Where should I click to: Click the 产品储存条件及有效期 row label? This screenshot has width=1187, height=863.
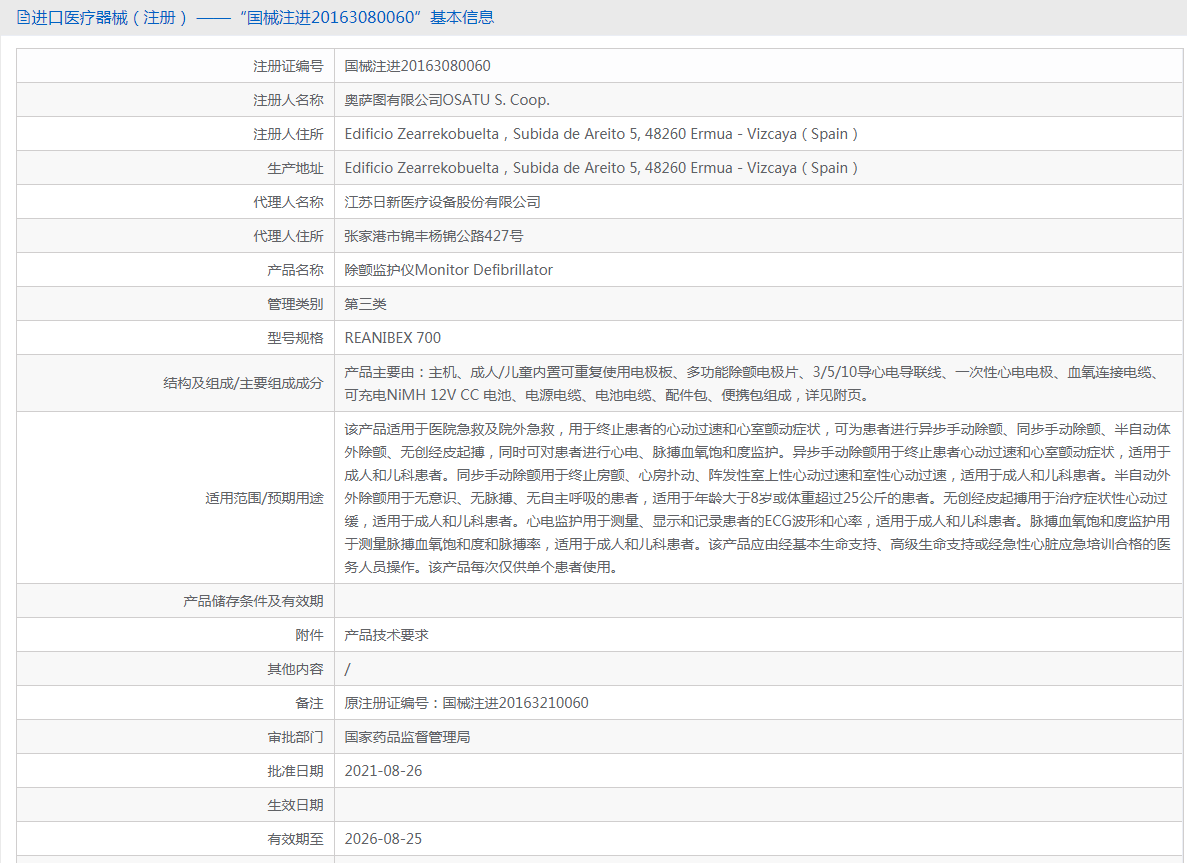[253, 601]
